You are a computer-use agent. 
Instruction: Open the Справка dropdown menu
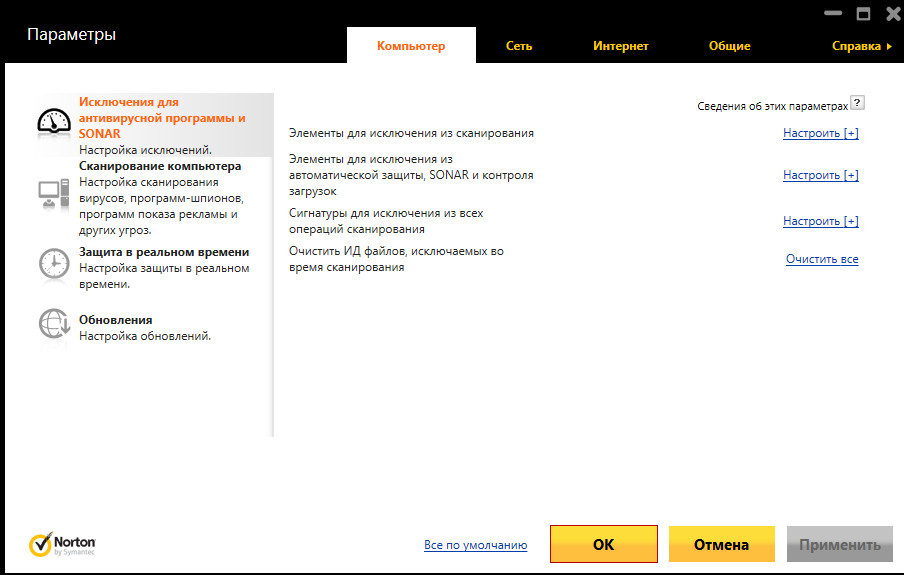click(x=861, y=46)
